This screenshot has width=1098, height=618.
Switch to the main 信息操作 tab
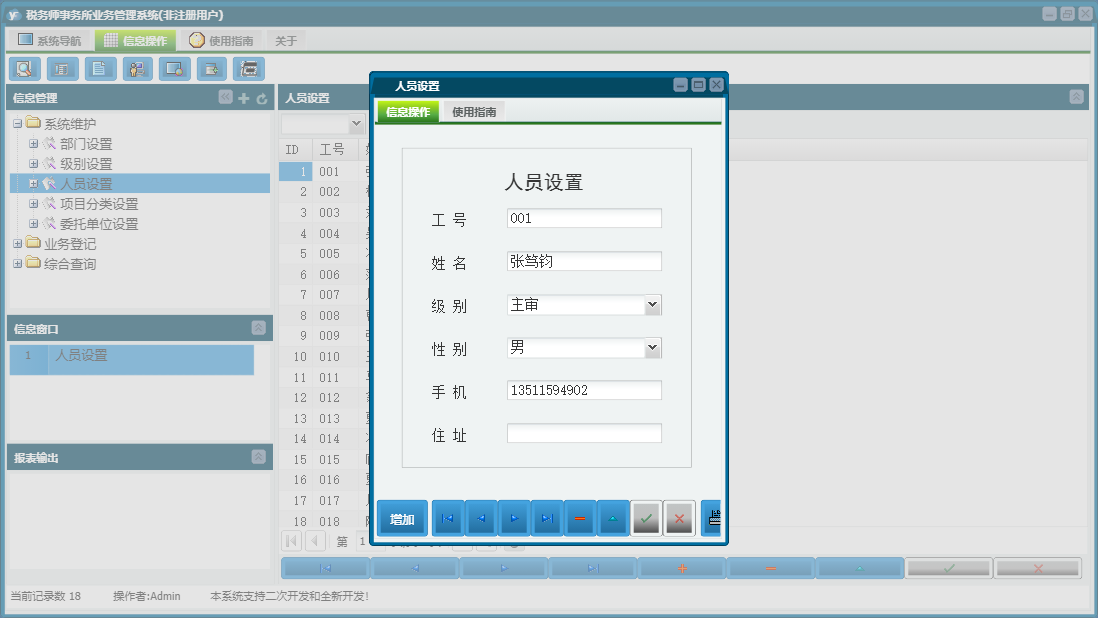click(x=136, y=41)
